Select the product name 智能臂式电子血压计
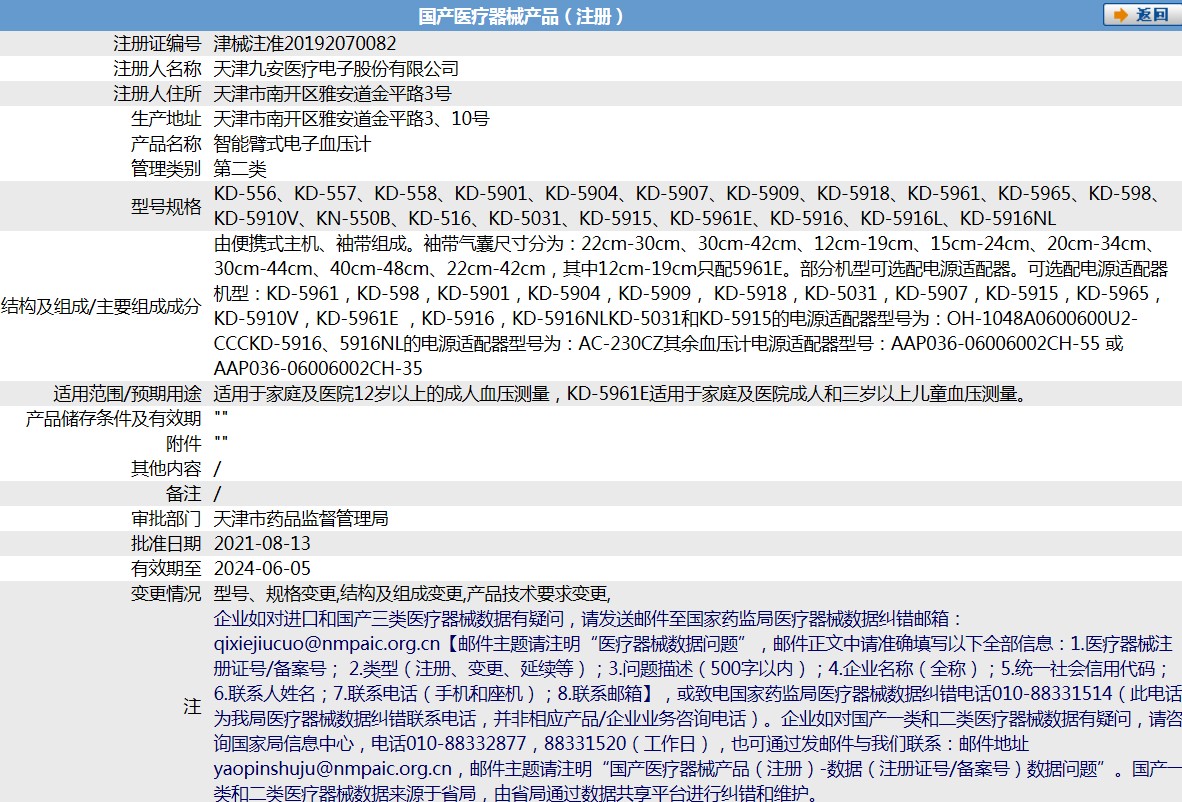The width and height of the screenshot is (1182, 802). [292, 143]
